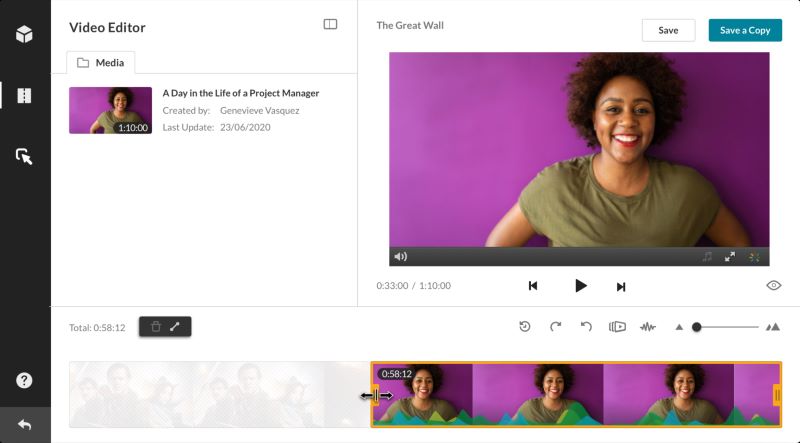Viewport: 800px width, 443px height.
Task: Click the Save button
Action: point(668,30)
